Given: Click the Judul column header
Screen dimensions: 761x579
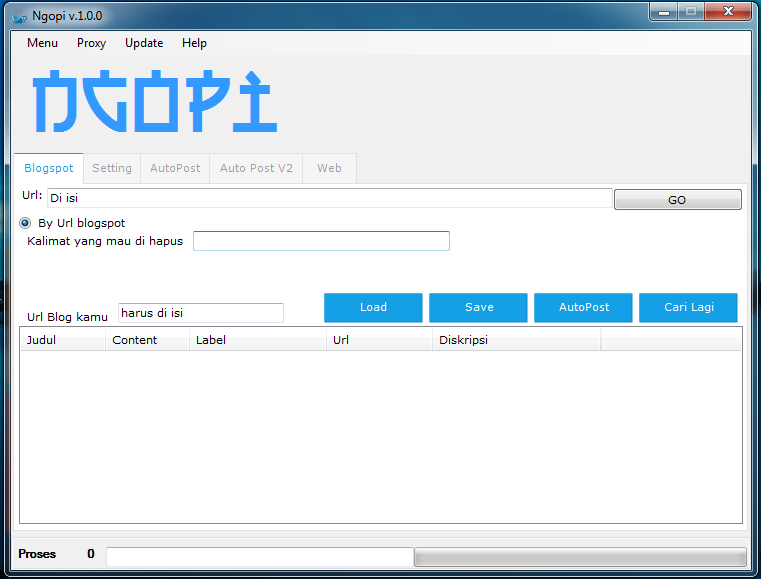Looking at the screenshot, I should 63,340.
